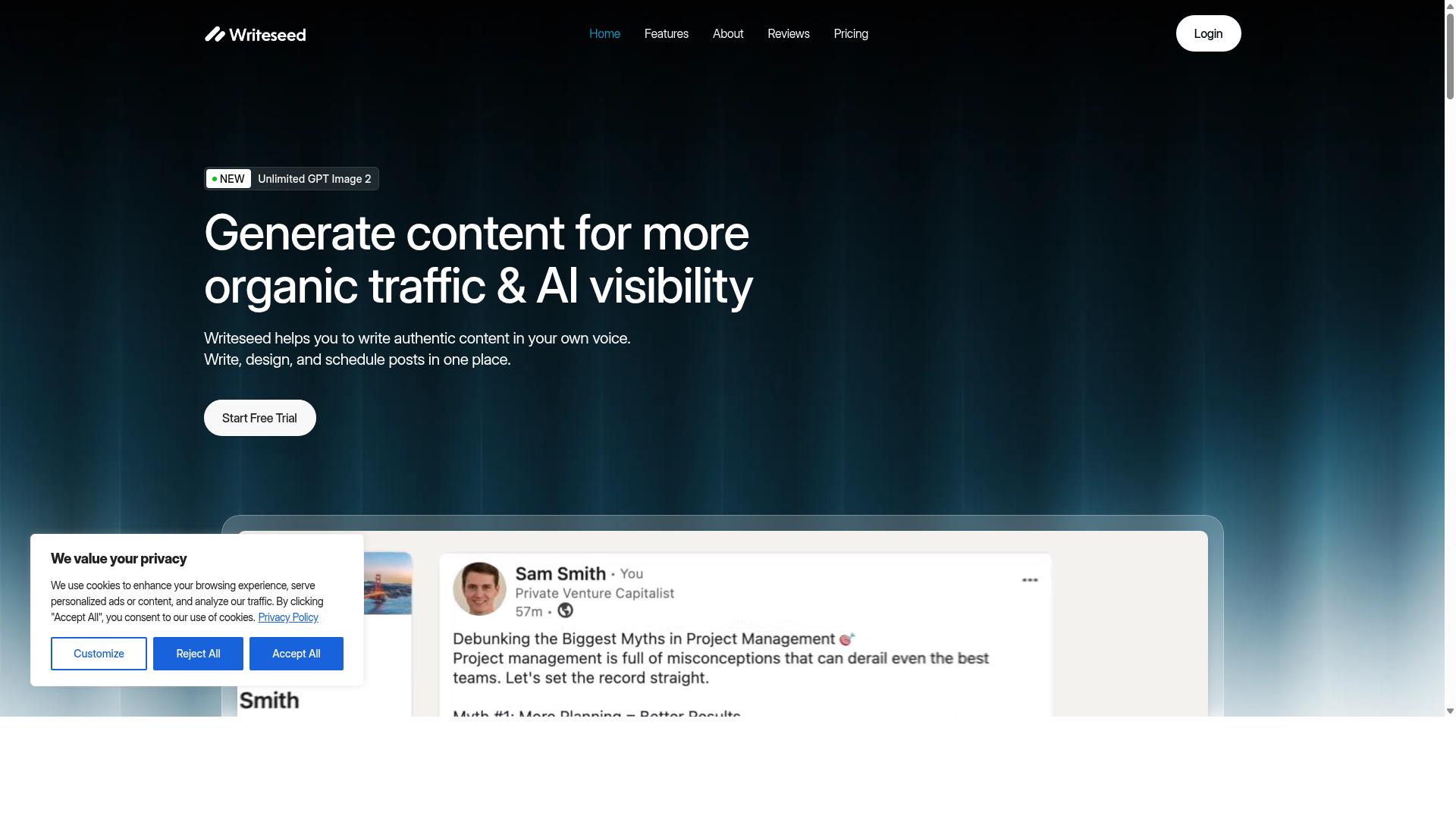This screenshot has width=1456, height=819.
Task: Click the We value your privacy heading
Action: coord(118,559)
